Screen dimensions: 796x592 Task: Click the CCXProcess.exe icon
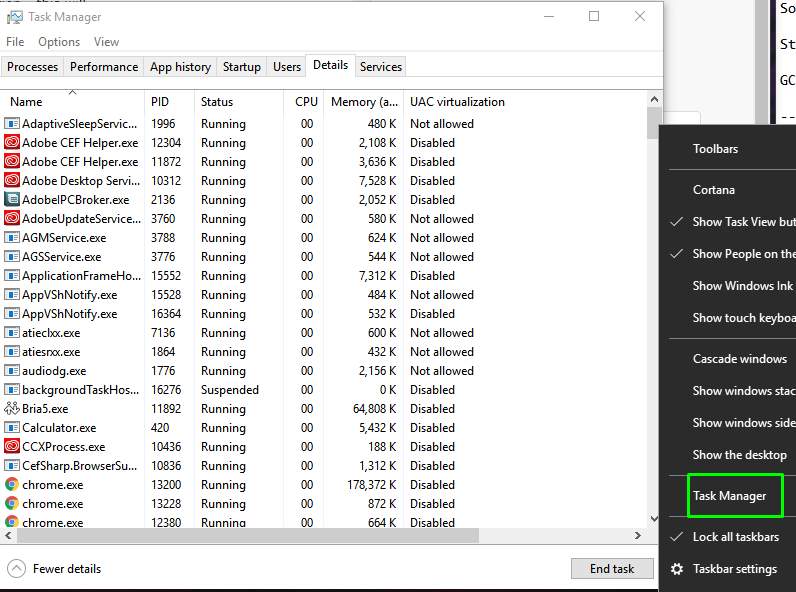click(x=12, y=447)
